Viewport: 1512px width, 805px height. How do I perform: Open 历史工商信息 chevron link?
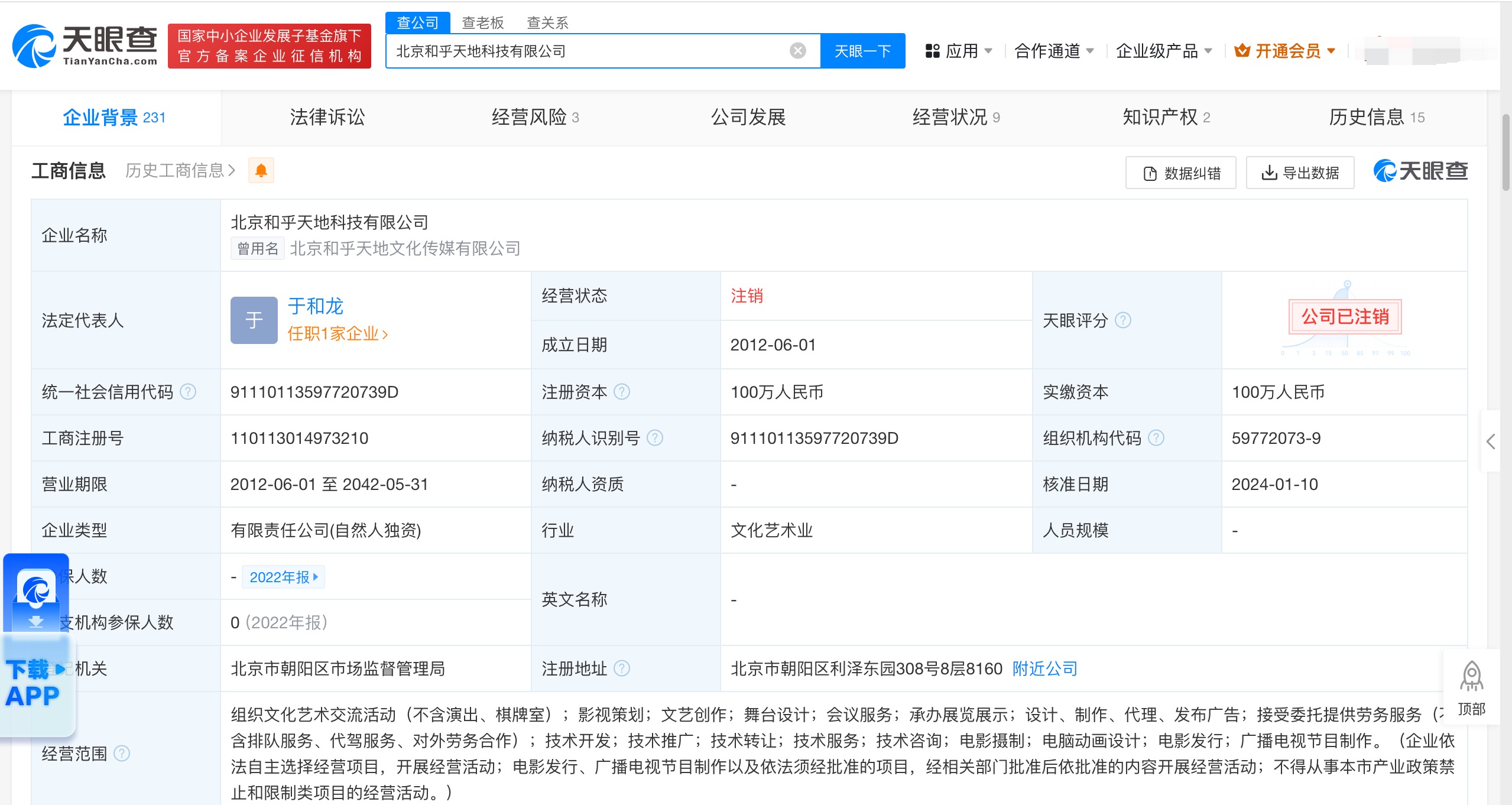180,171
